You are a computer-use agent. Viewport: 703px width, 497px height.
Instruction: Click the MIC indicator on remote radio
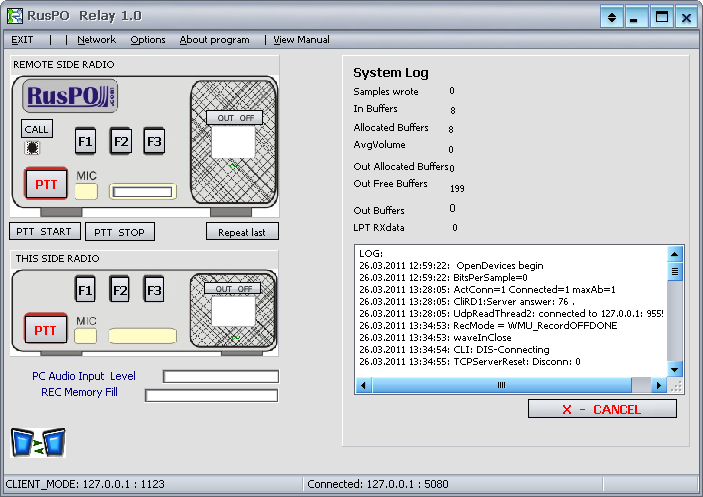click(x=86, y=191)
